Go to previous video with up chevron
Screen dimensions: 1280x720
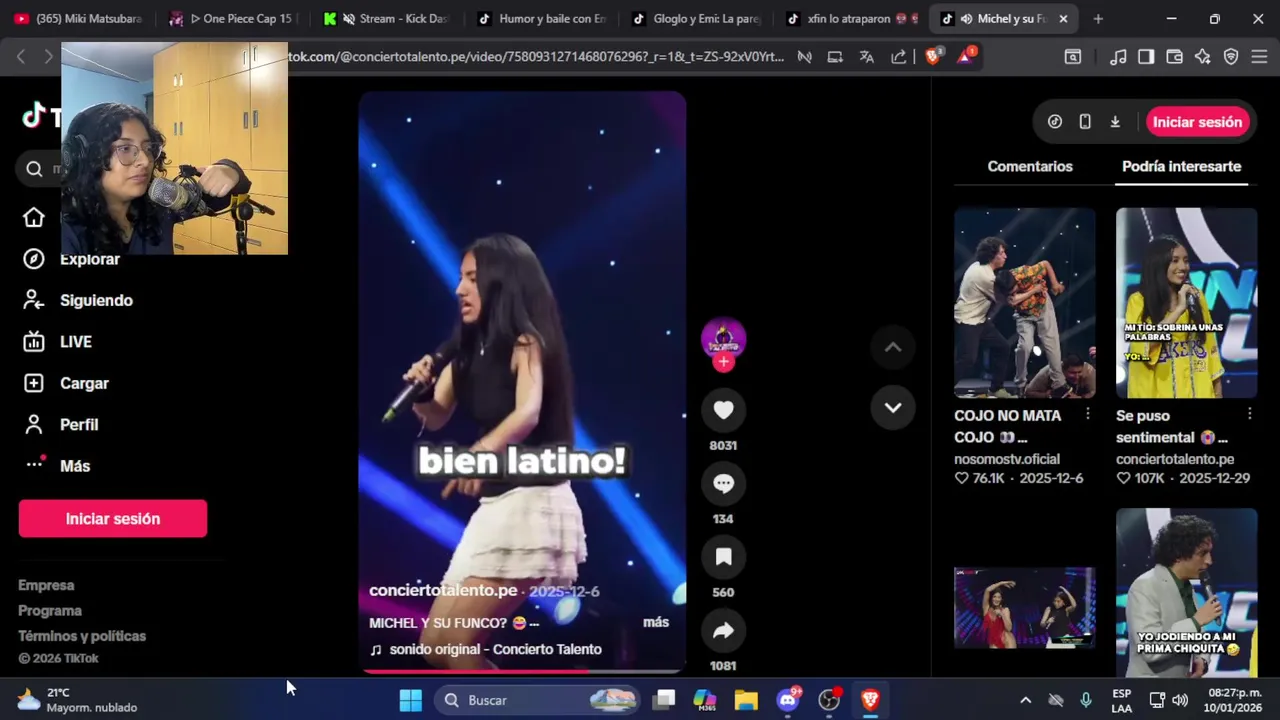pos(893,347)
